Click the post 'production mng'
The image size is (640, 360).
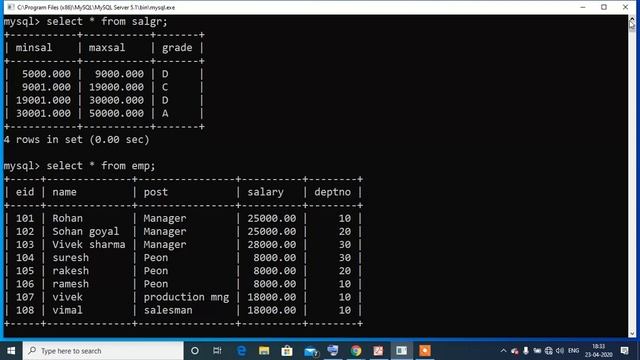(x=186, y=297)
